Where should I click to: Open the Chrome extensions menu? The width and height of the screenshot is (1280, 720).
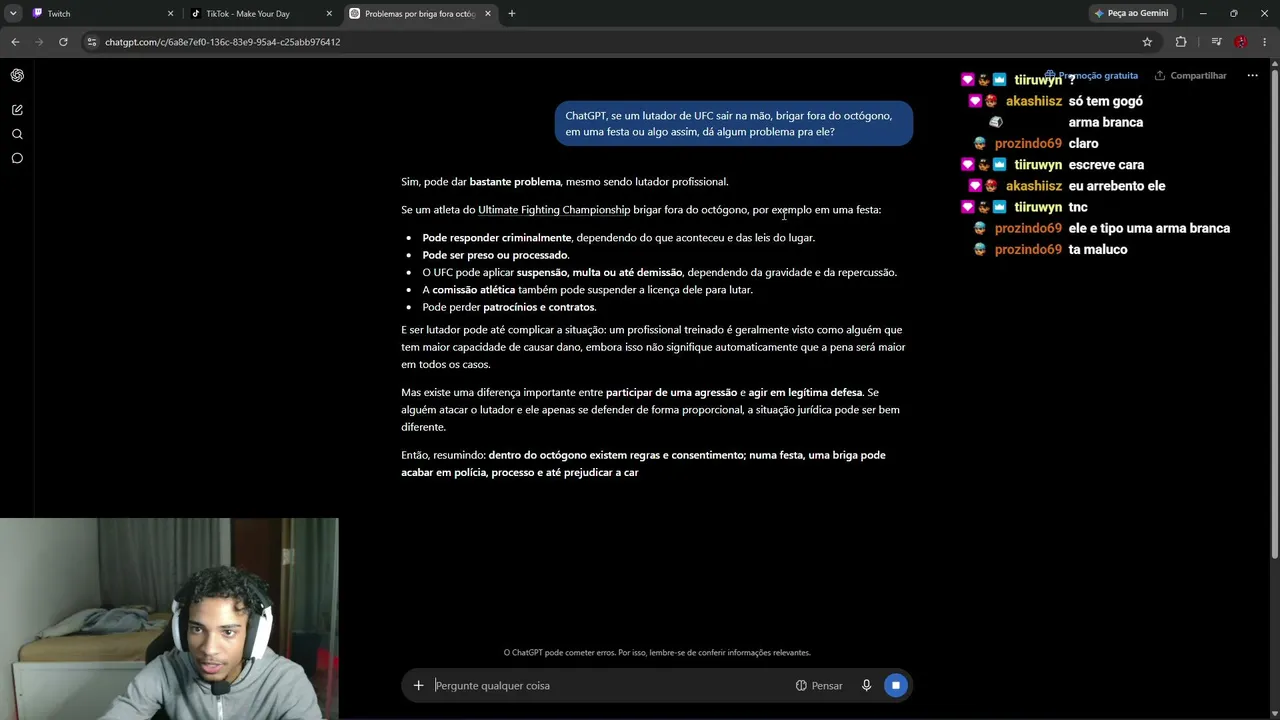(x=1181, y=42)
